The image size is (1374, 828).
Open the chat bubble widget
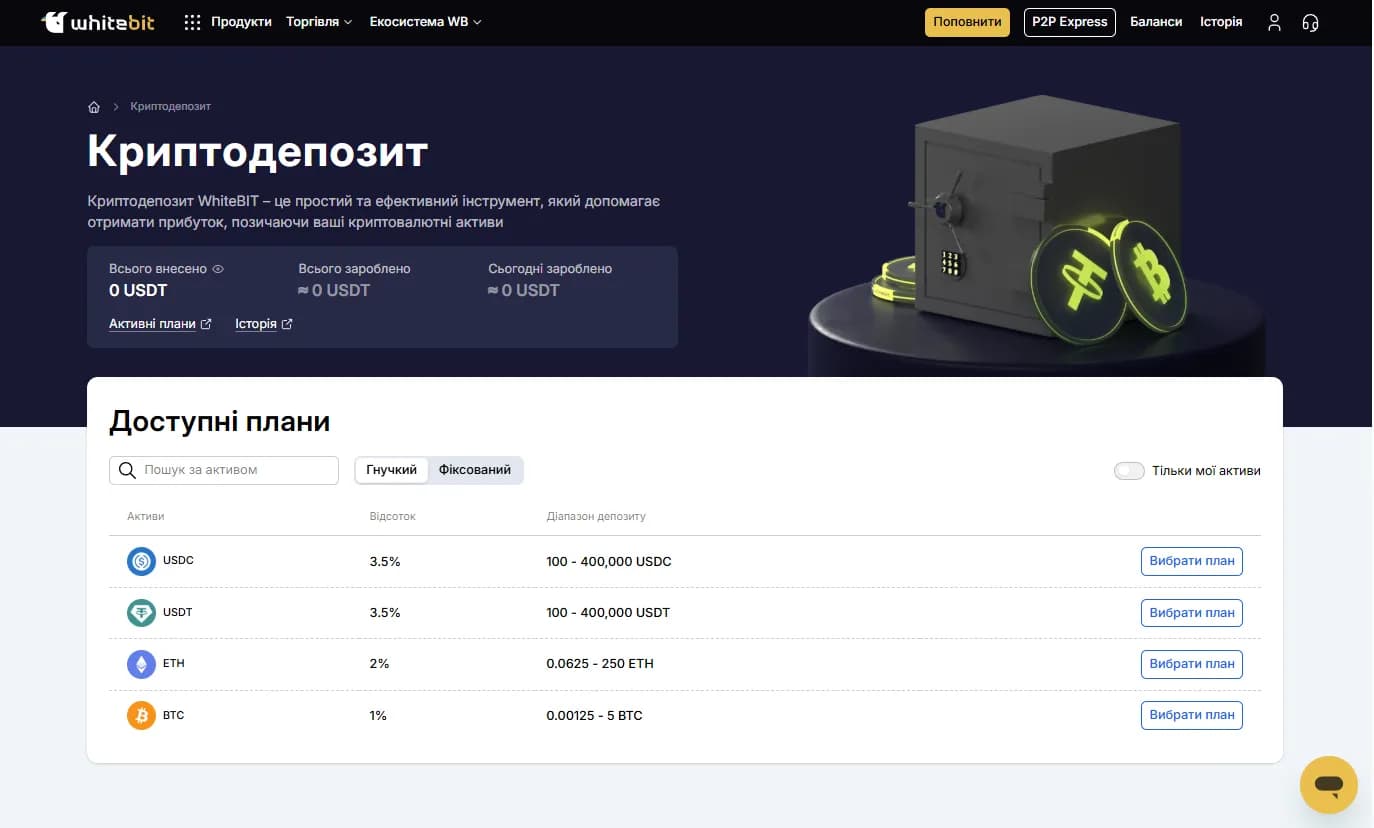(1329, 785)
